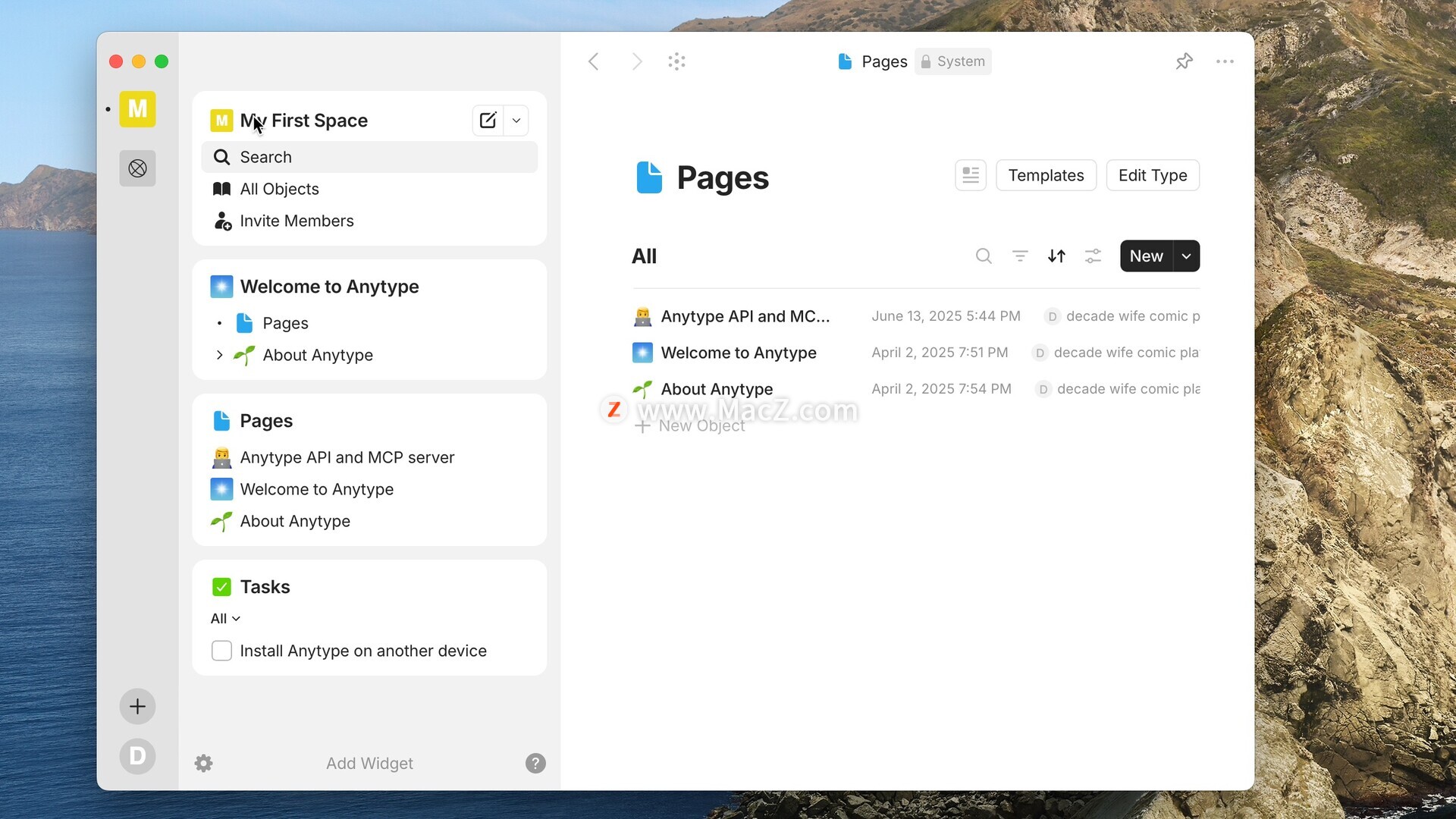Click New Object at list bottom

690,426
